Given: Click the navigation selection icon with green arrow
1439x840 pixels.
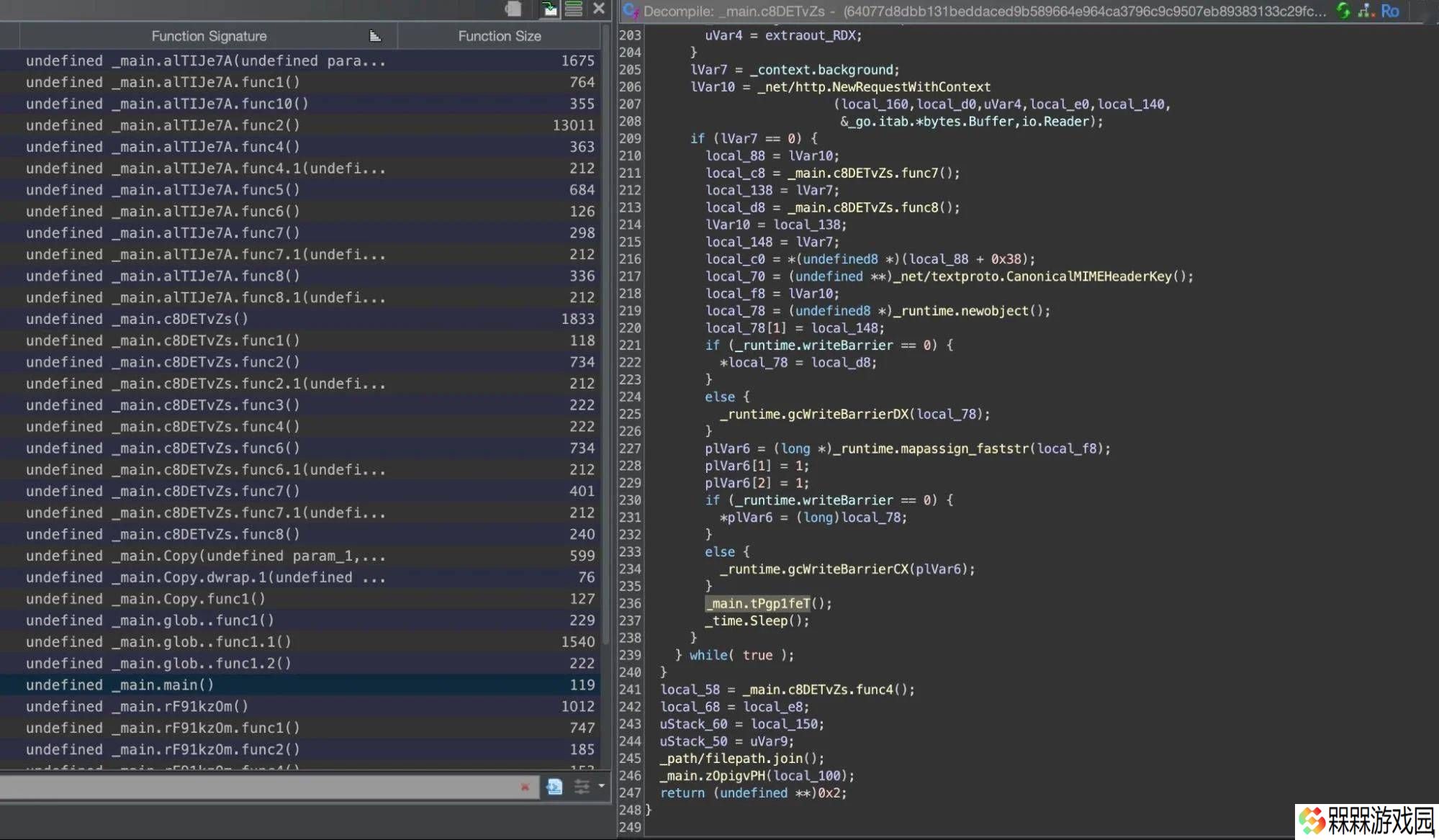Looking at the screenshot, I should click(x=549, y=9).
